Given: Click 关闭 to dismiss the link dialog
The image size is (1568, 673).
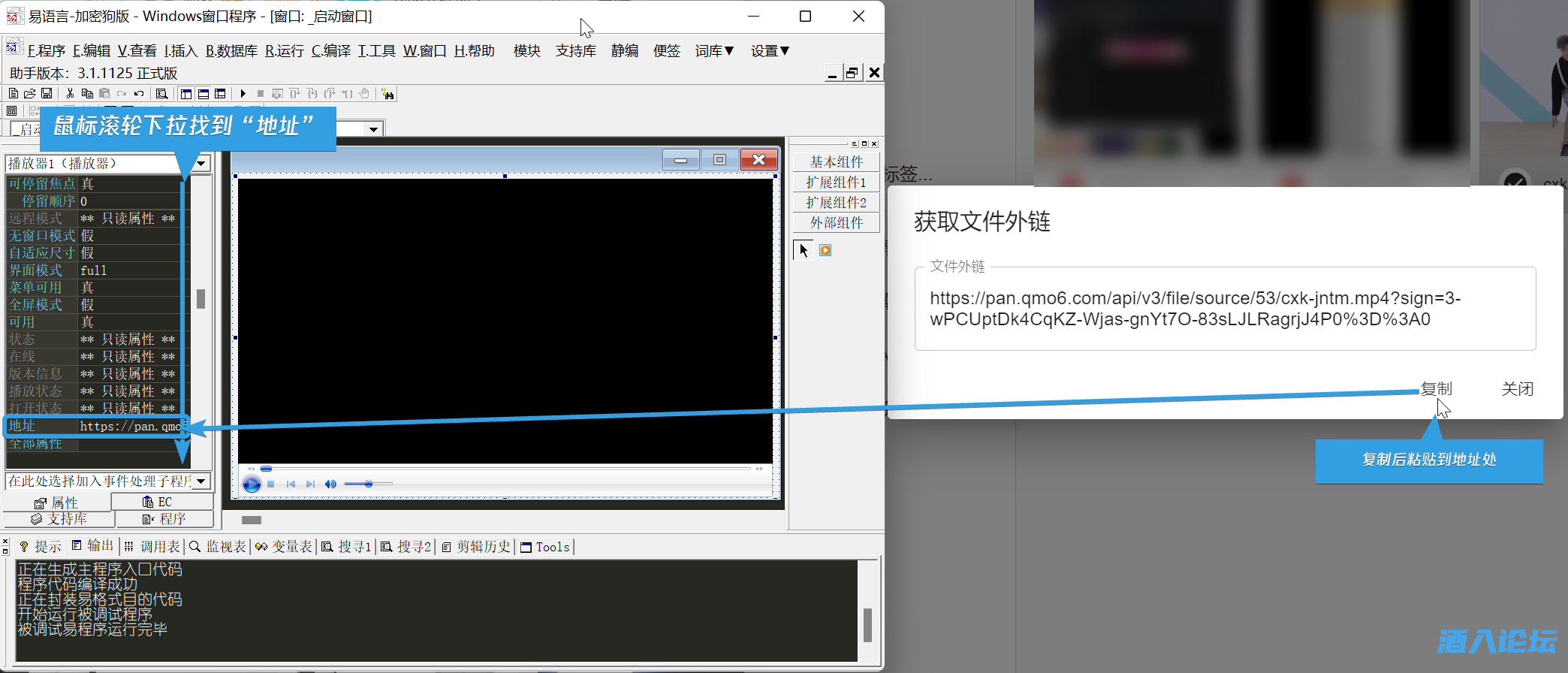Looking at the screenshot, I should pos(1517,389).
